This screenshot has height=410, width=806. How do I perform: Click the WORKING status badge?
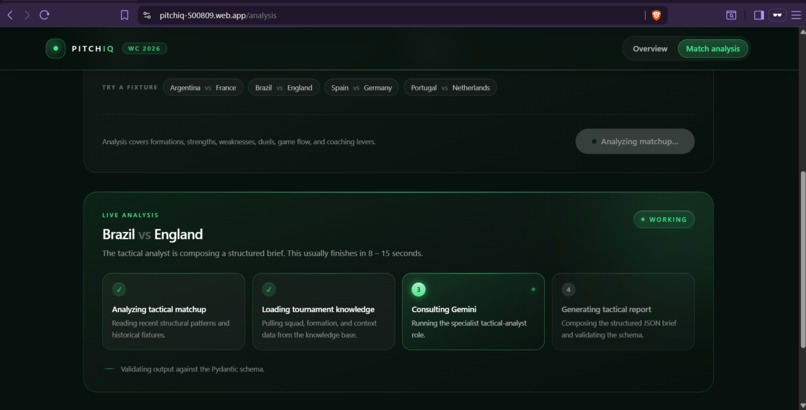(x=664, y=219)
